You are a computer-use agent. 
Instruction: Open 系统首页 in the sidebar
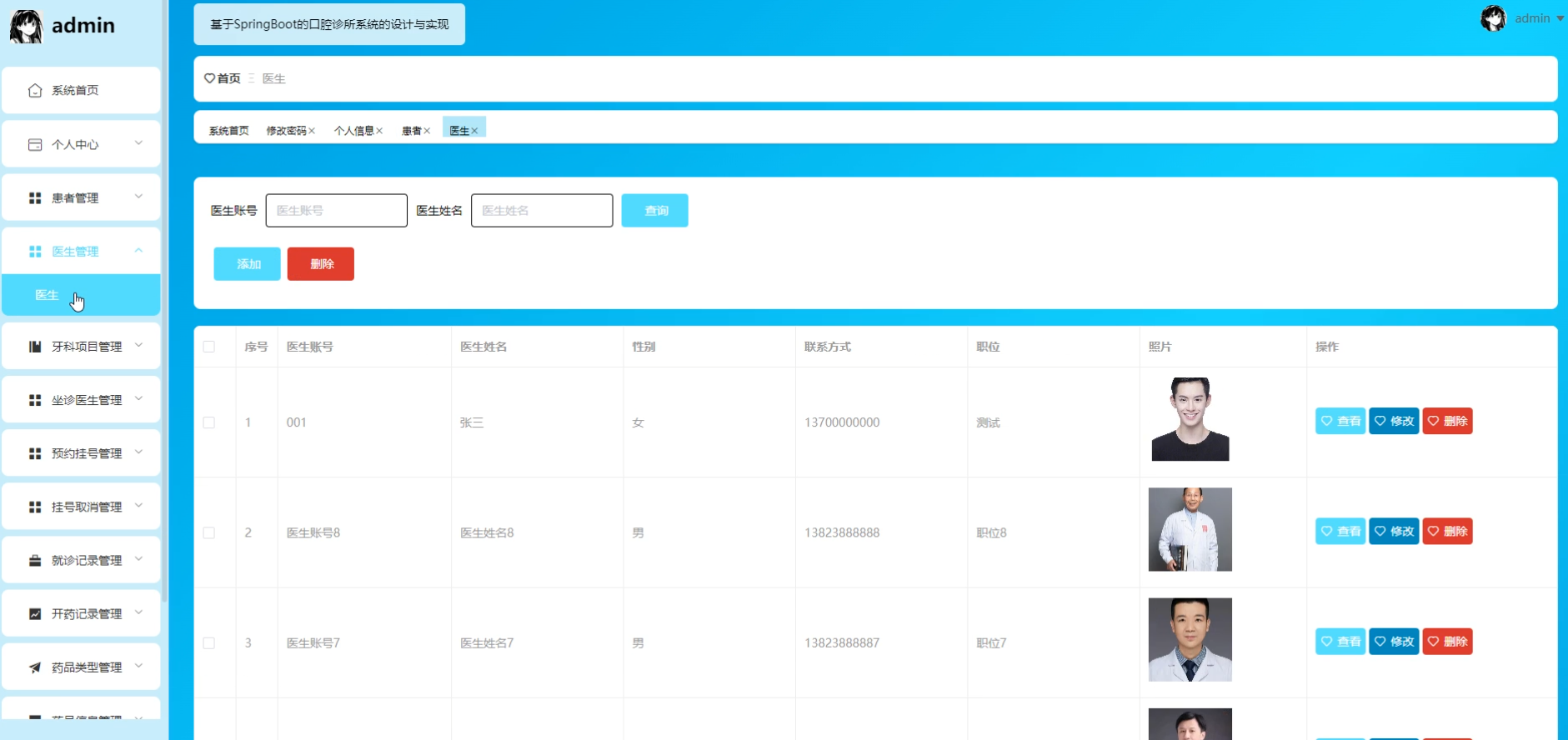(x=81, y=90)
